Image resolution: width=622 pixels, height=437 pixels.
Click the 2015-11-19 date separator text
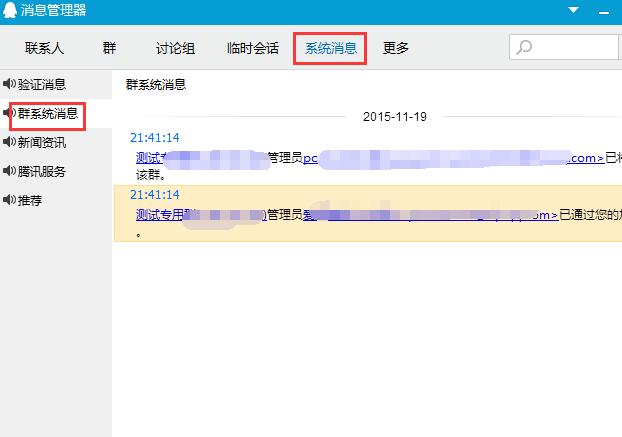(395, 117)
